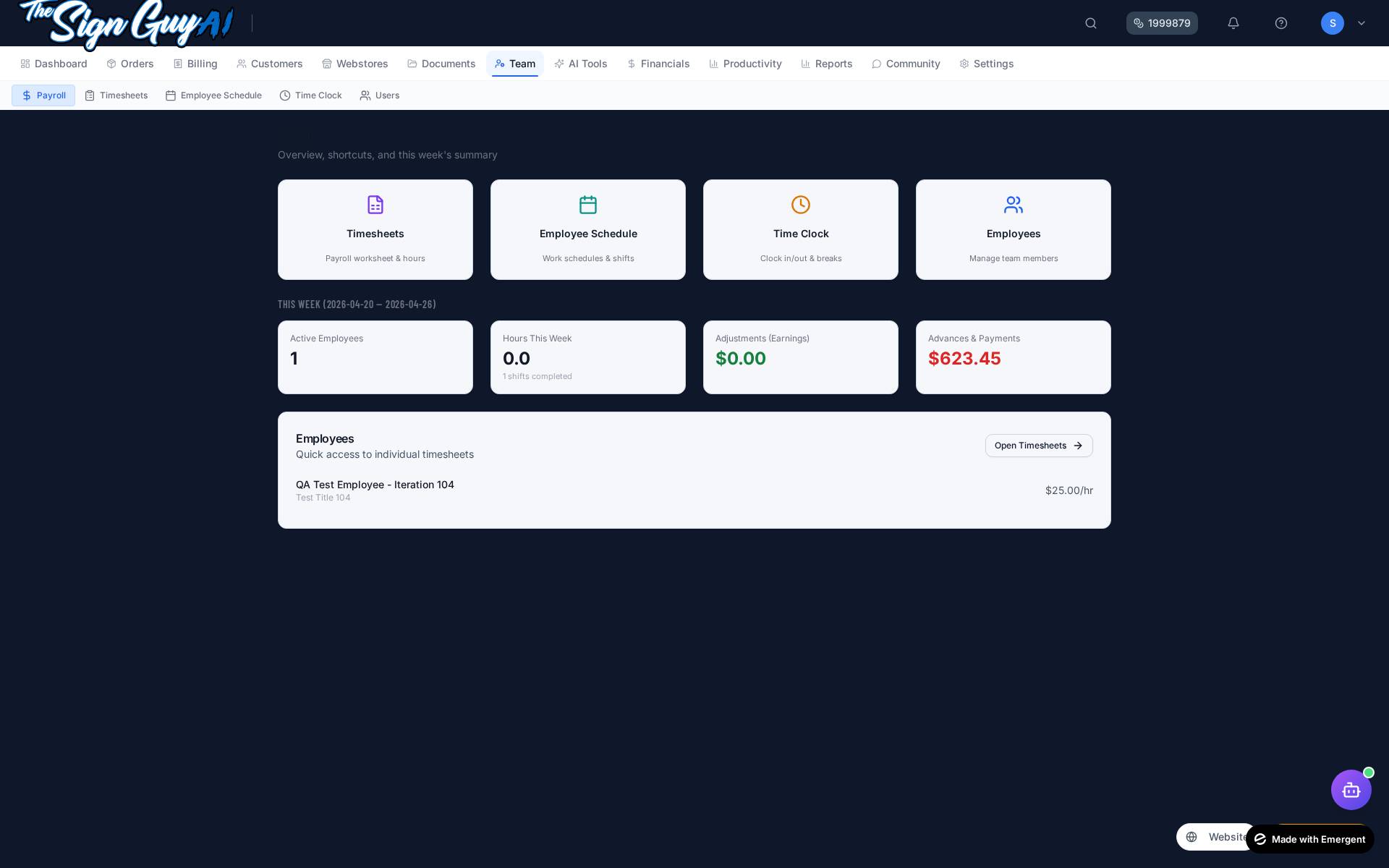1389x868 pixels.
Task: Click the 1999879 credits badge
Action: 1162,23
